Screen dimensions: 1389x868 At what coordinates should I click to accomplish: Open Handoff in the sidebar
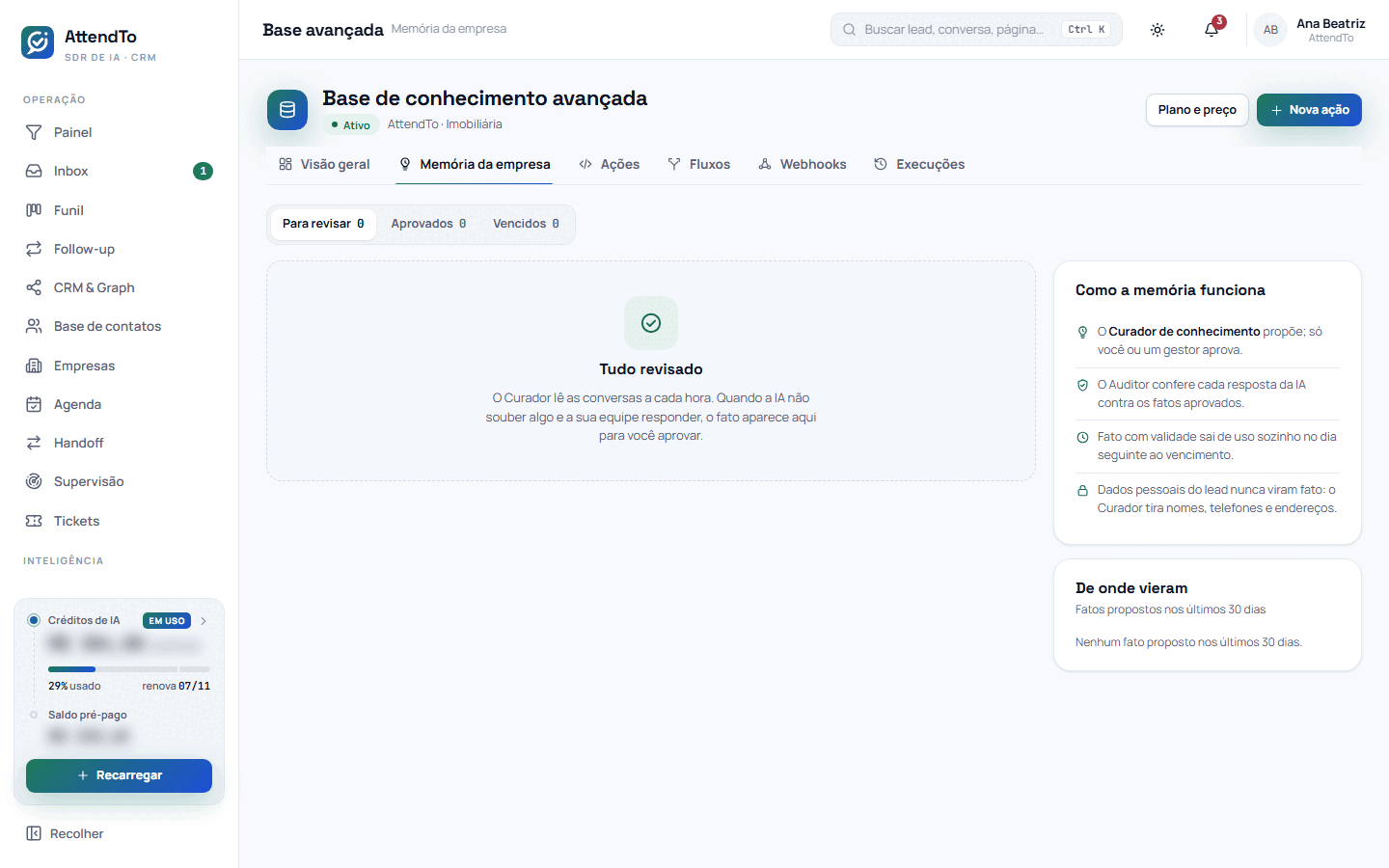(x=119, y=443)
